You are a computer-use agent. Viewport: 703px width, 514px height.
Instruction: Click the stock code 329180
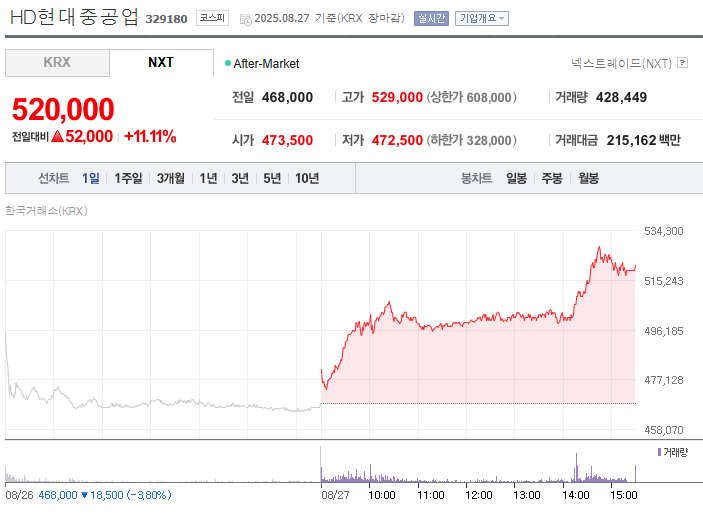pos(166,19)
